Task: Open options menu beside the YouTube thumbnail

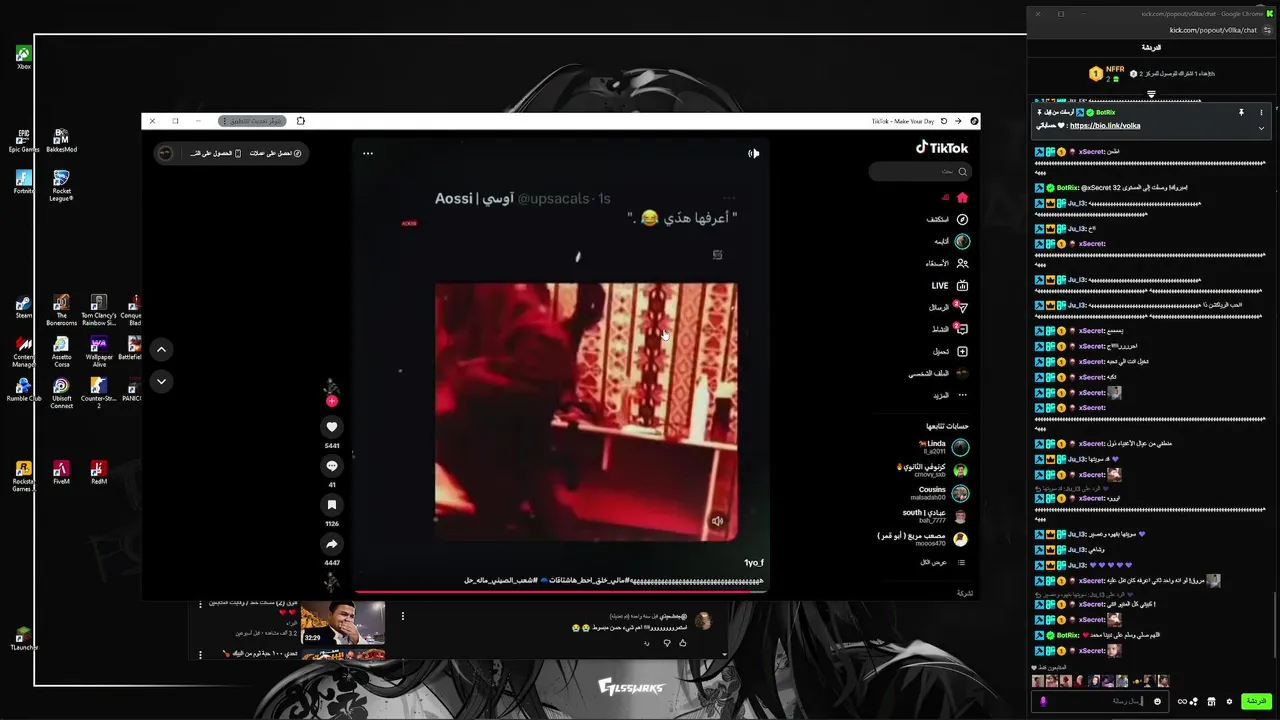Action: [x=403, y=616]
